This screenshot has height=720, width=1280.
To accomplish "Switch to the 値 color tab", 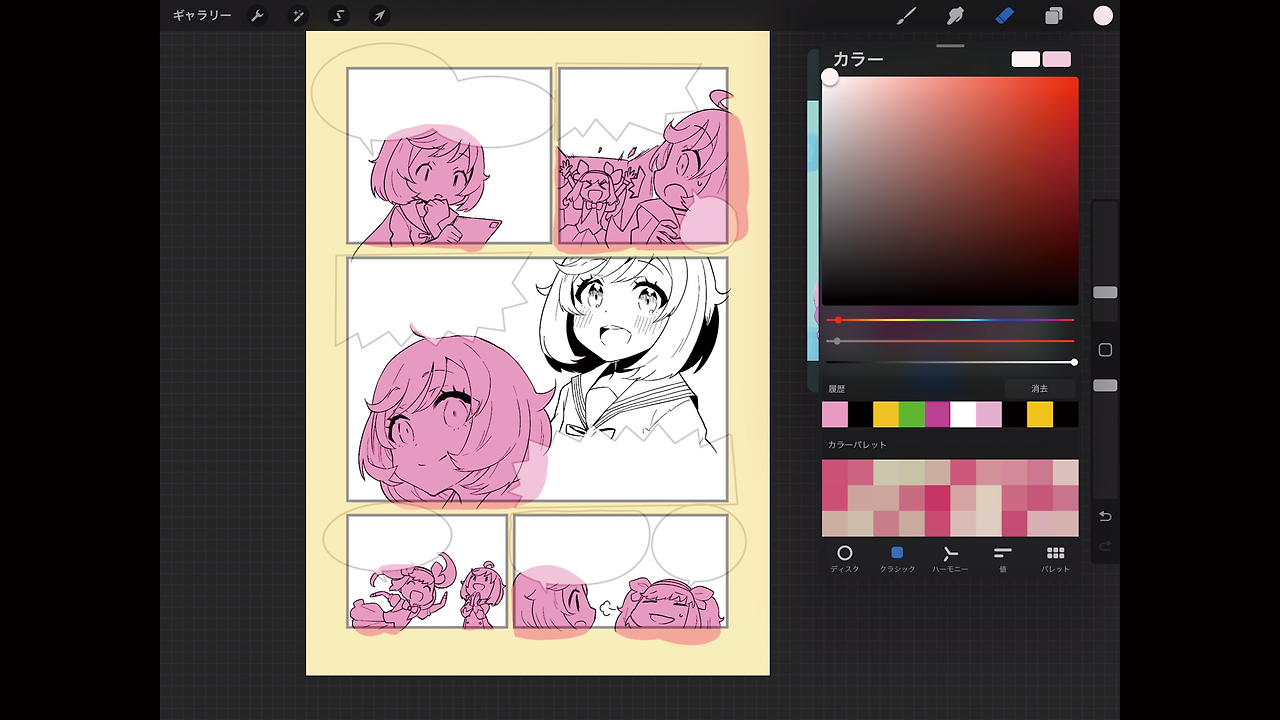I will tap(1003, 559).
